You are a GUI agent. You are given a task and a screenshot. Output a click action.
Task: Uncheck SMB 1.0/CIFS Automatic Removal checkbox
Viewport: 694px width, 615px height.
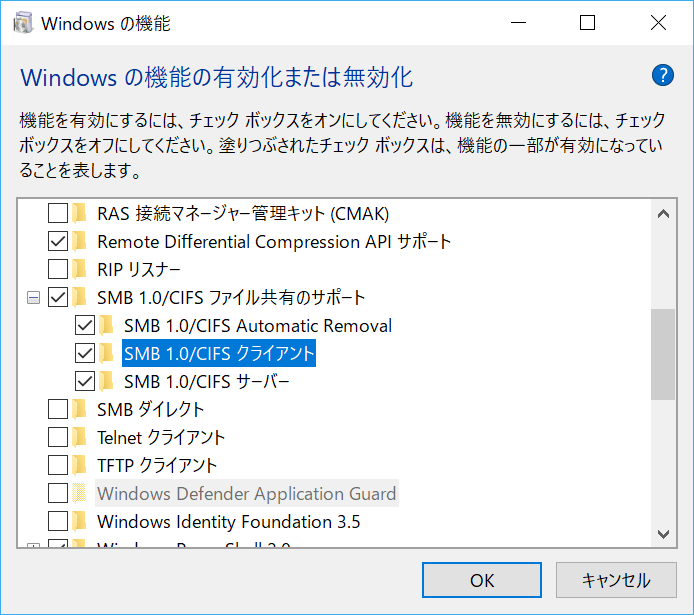tap(85, 325)
